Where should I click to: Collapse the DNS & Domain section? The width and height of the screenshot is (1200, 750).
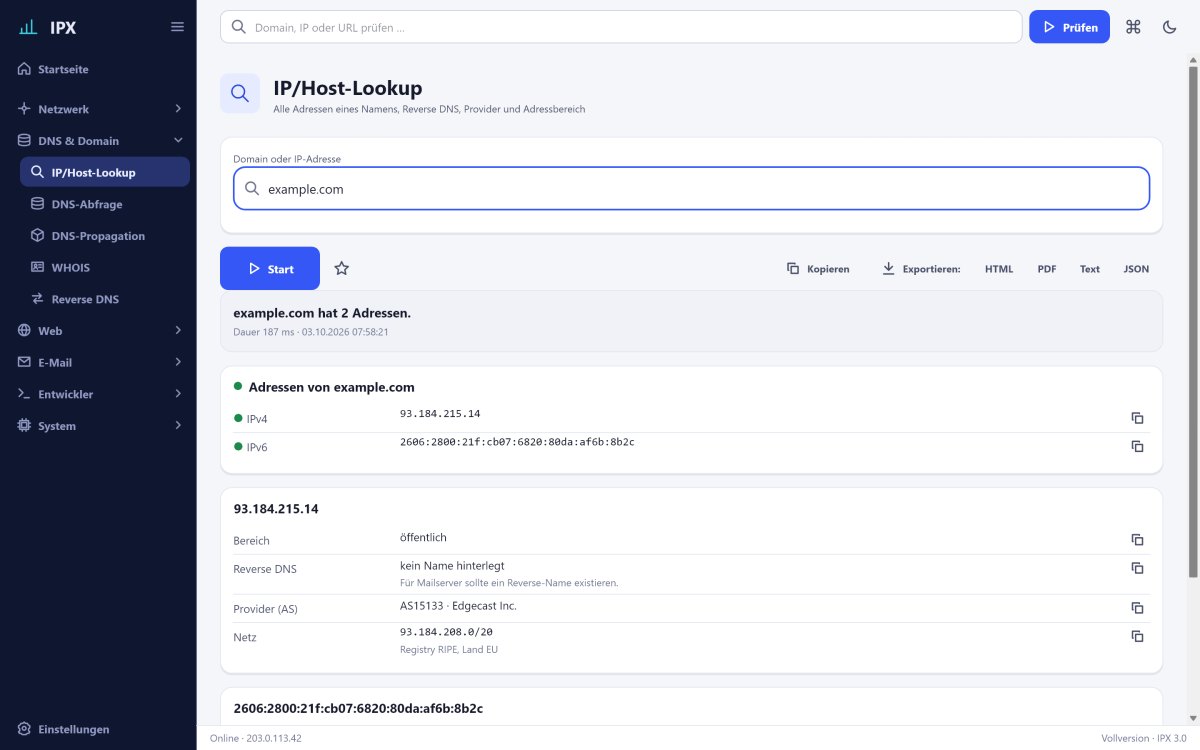tap(98, 140)
